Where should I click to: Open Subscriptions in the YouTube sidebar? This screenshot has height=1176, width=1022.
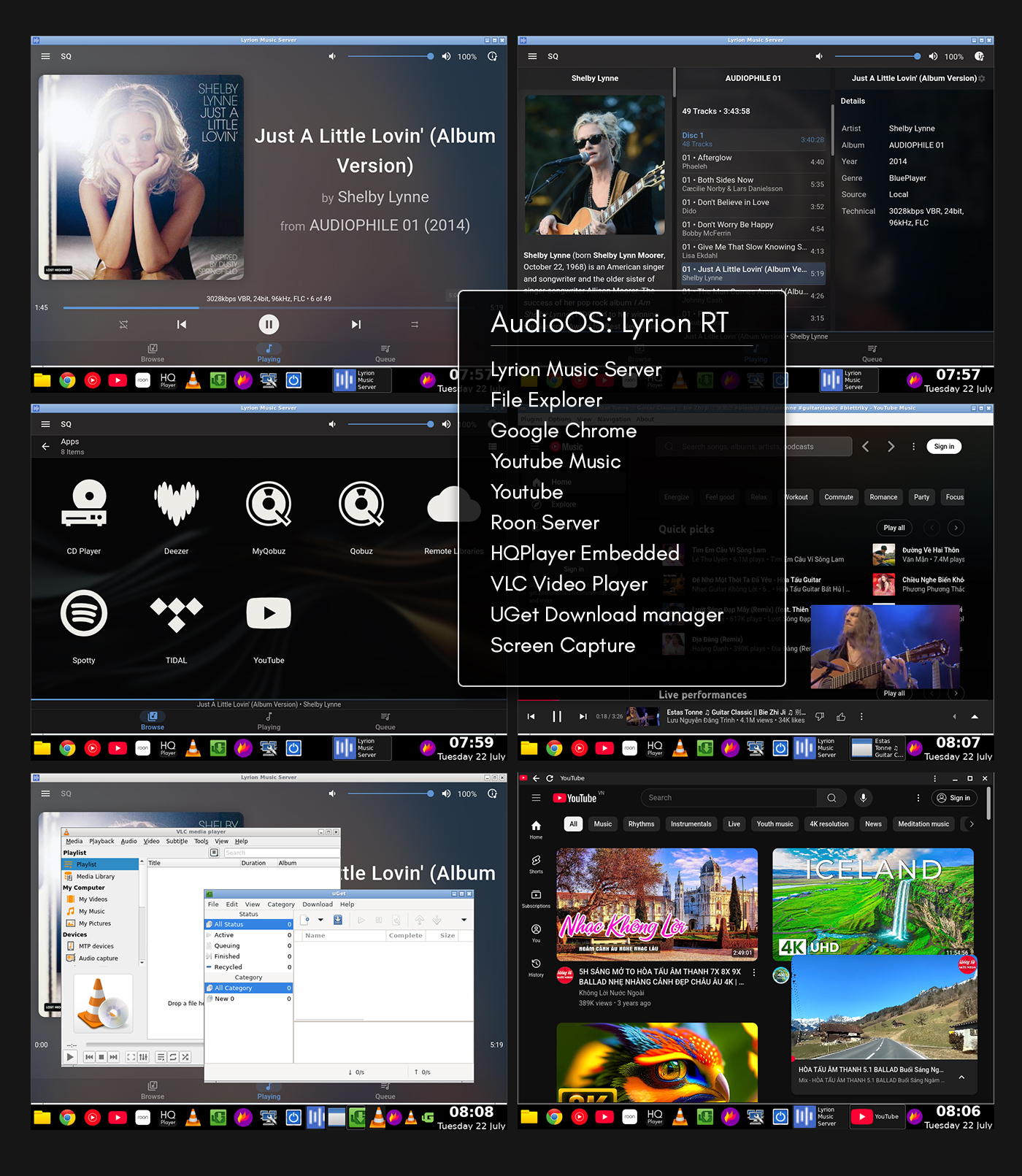536,899
